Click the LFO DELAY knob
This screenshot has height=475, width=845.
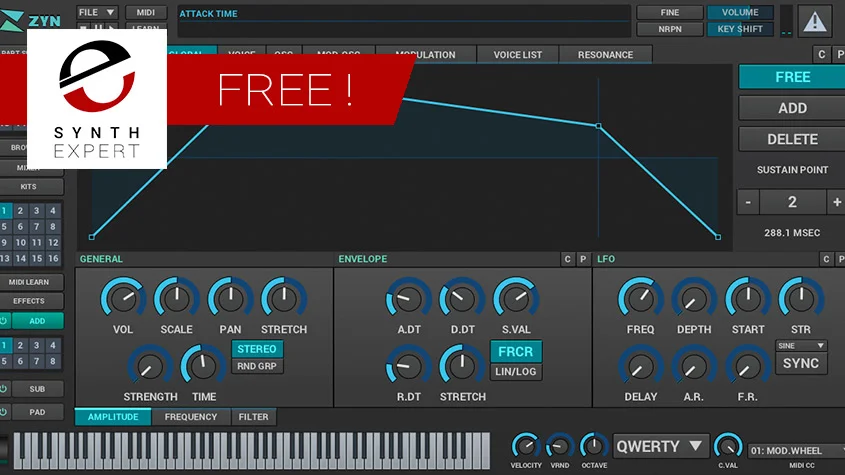pyautogui.click(x=640, y=366)
